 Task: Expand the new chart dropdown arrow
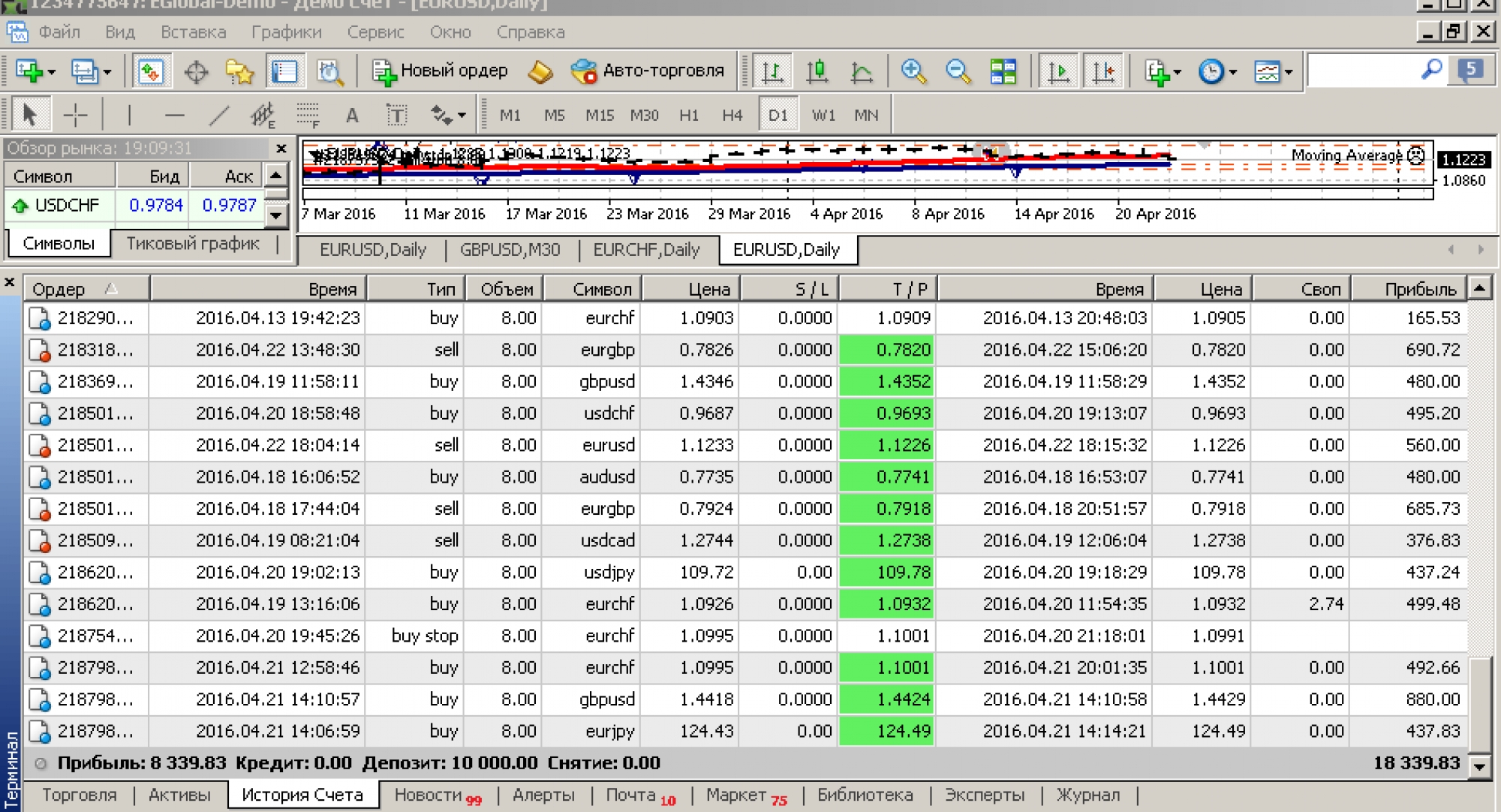coord(52,73)
